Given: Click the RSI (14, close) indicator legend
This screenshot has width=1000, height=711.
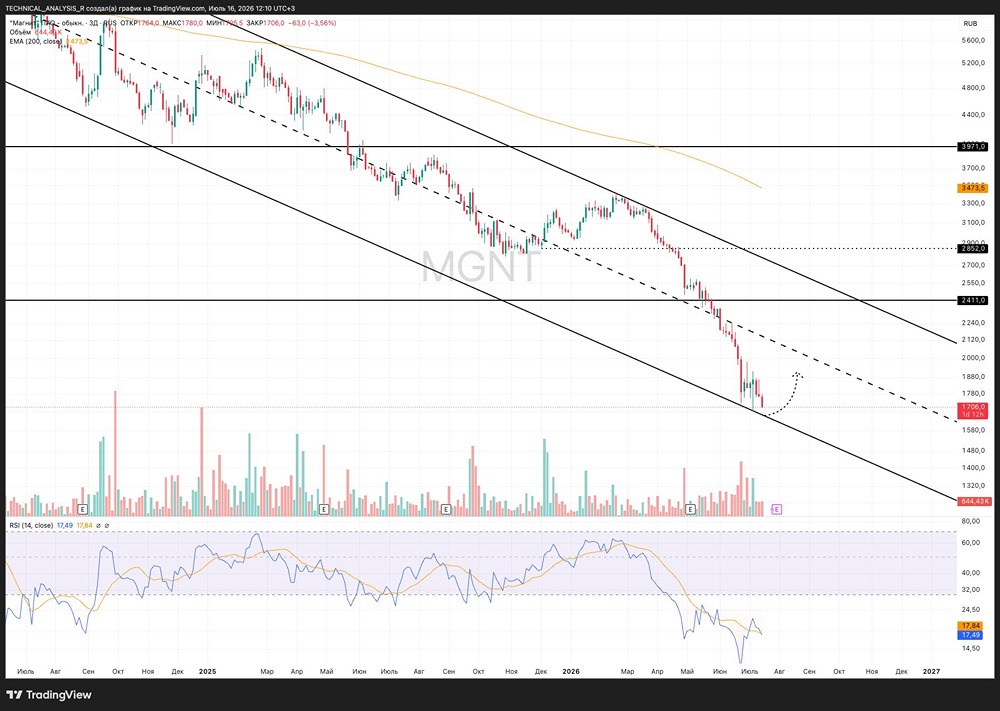Looking at the screenshot, I should tap(31, 525).
